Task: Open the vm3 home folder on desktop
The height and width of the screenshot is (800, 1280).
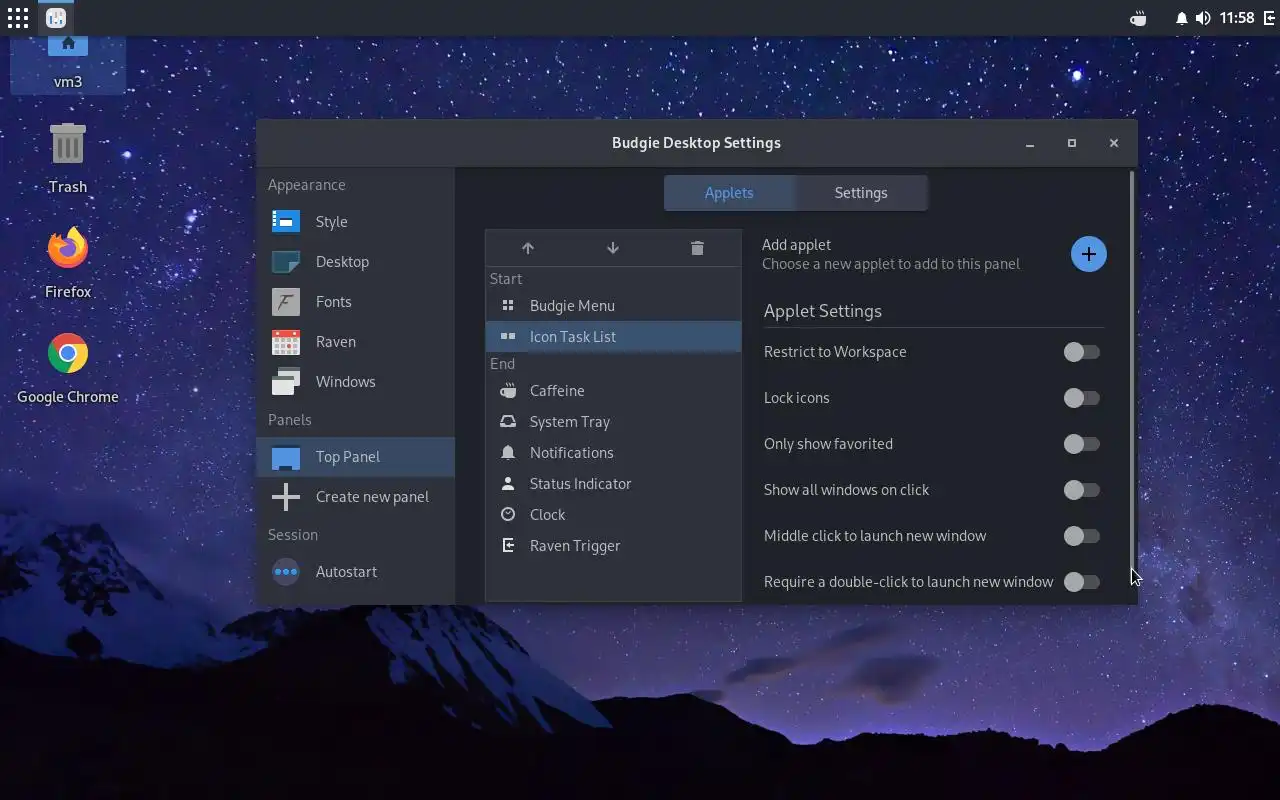Action: coord(68,47)
